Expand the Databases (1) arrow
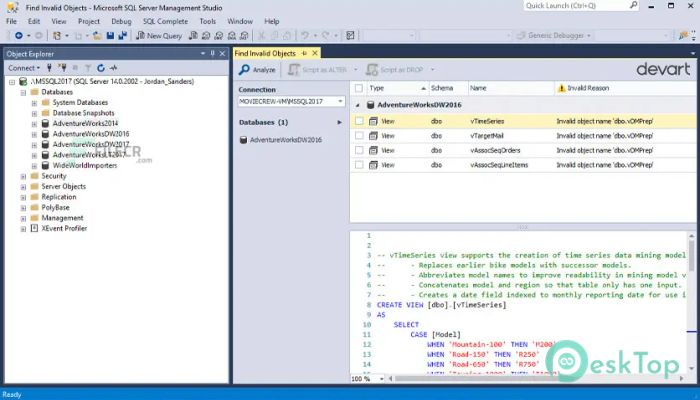Viewport: 700px width, 400px height. 339,122
